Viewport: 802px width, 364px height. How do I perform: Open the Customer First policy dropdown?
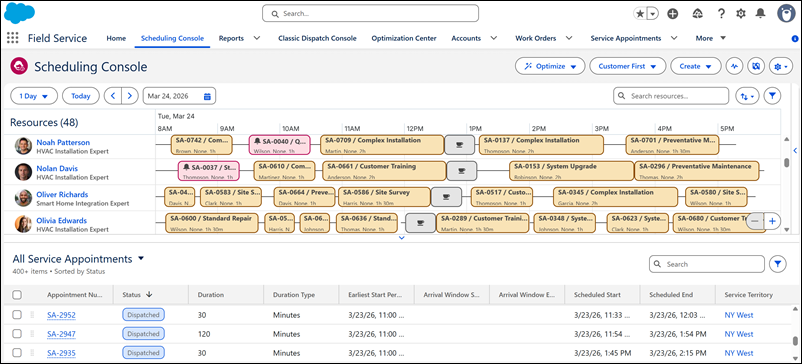[628, 66]
